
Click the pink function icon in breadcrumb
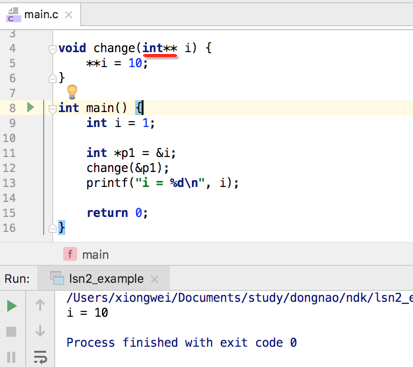(x=70, y=254)
